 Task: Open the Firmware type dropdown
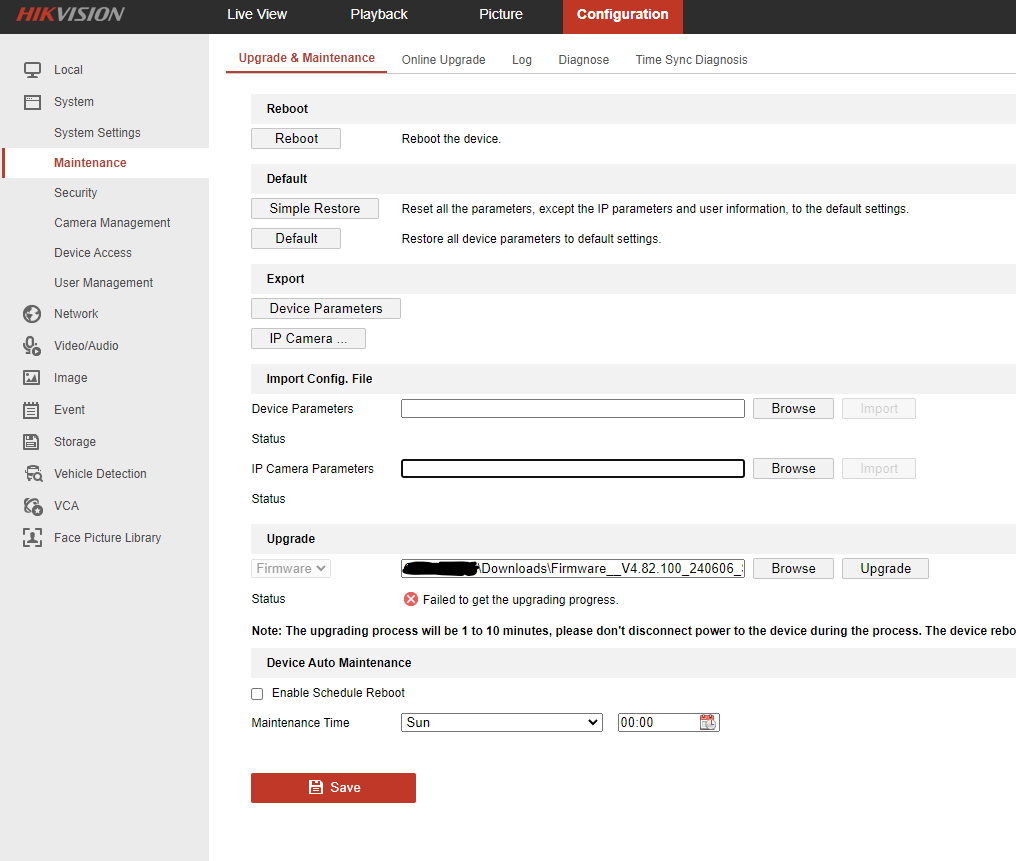(291, 568)
